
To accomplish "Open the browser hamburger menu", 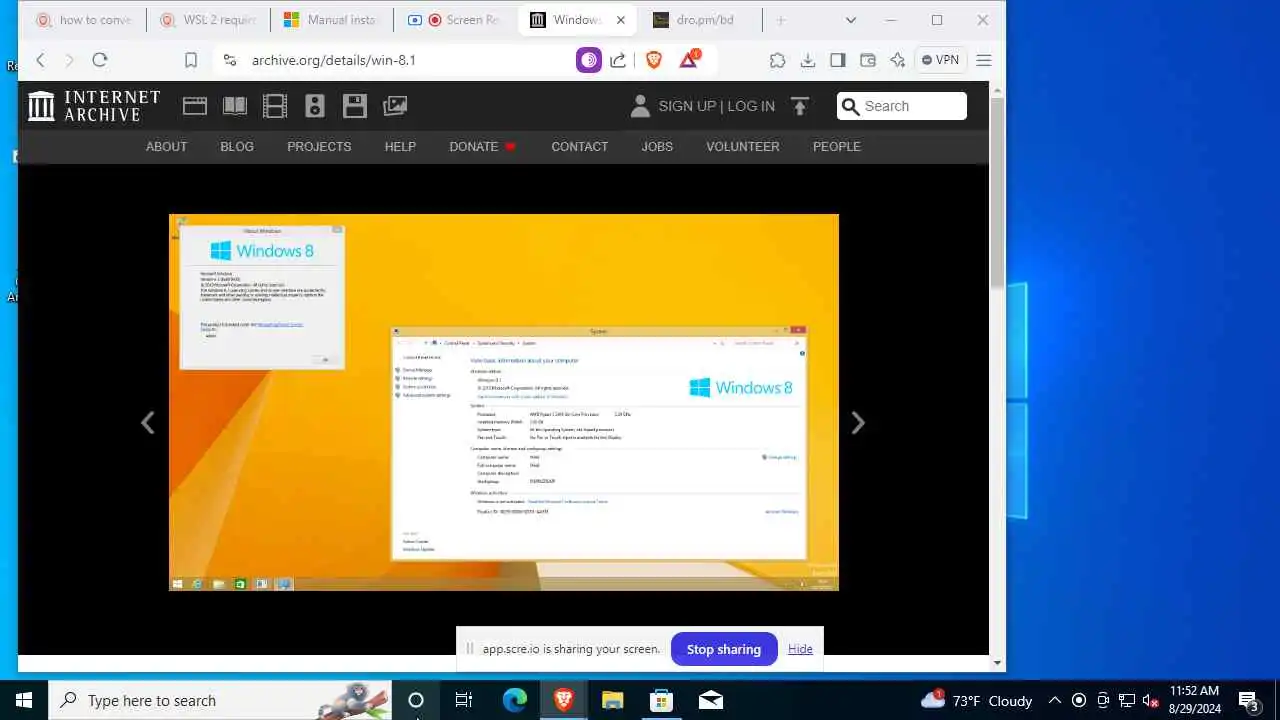I will pos(984,60).
